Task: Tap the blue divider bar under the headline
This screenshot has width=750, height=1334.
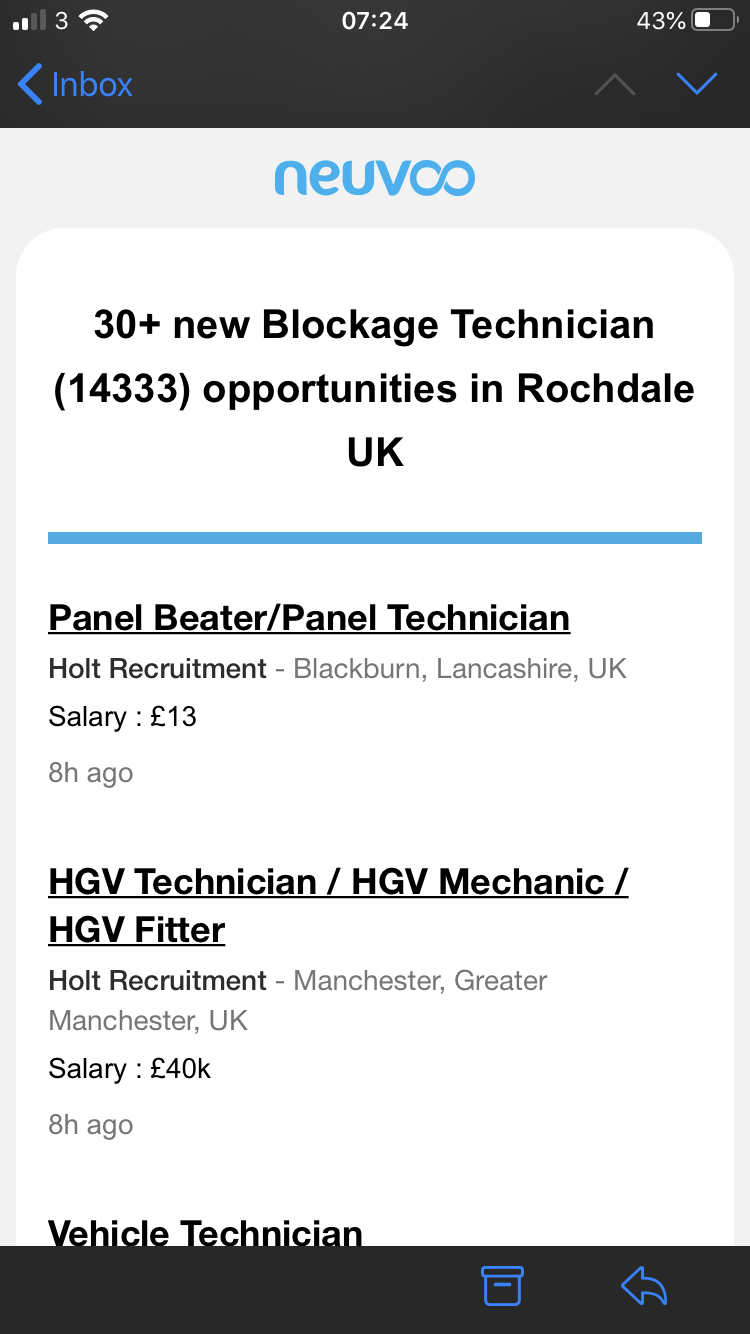Action: click(374, 538)
